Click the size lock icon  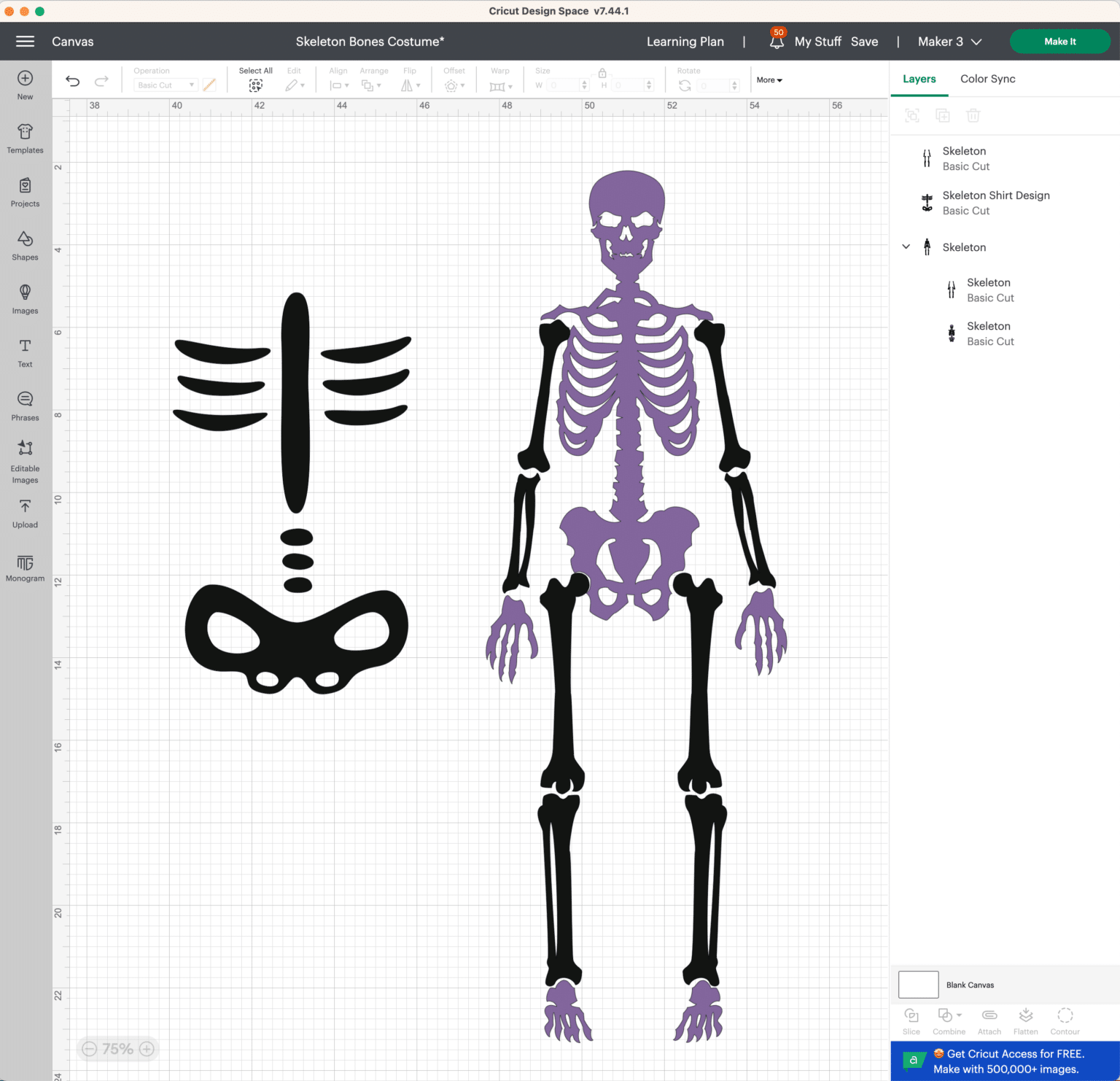tap(602, 73)
